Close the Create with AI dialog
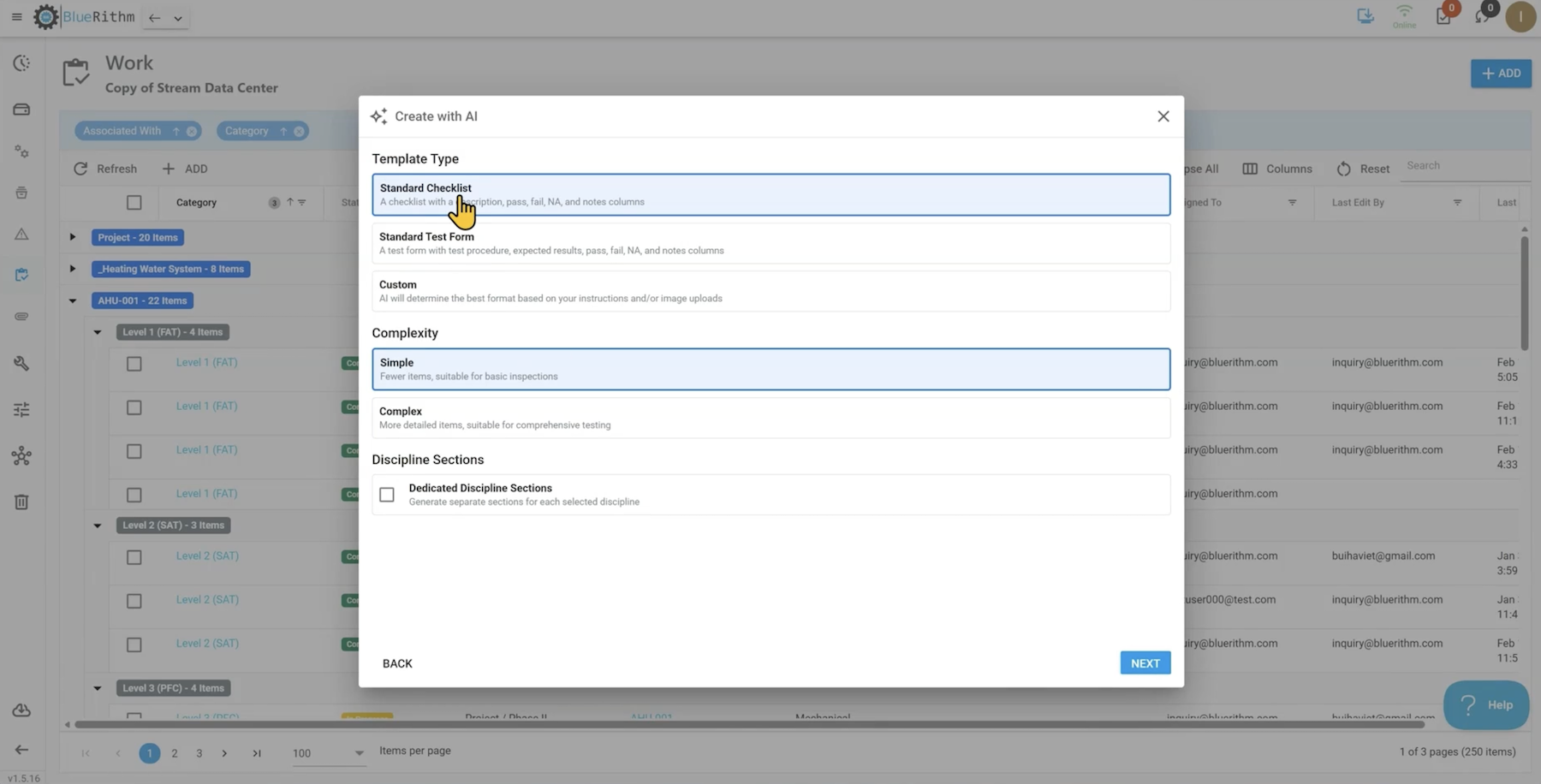Screen dimensions: 1541x784 (1163, 116)
